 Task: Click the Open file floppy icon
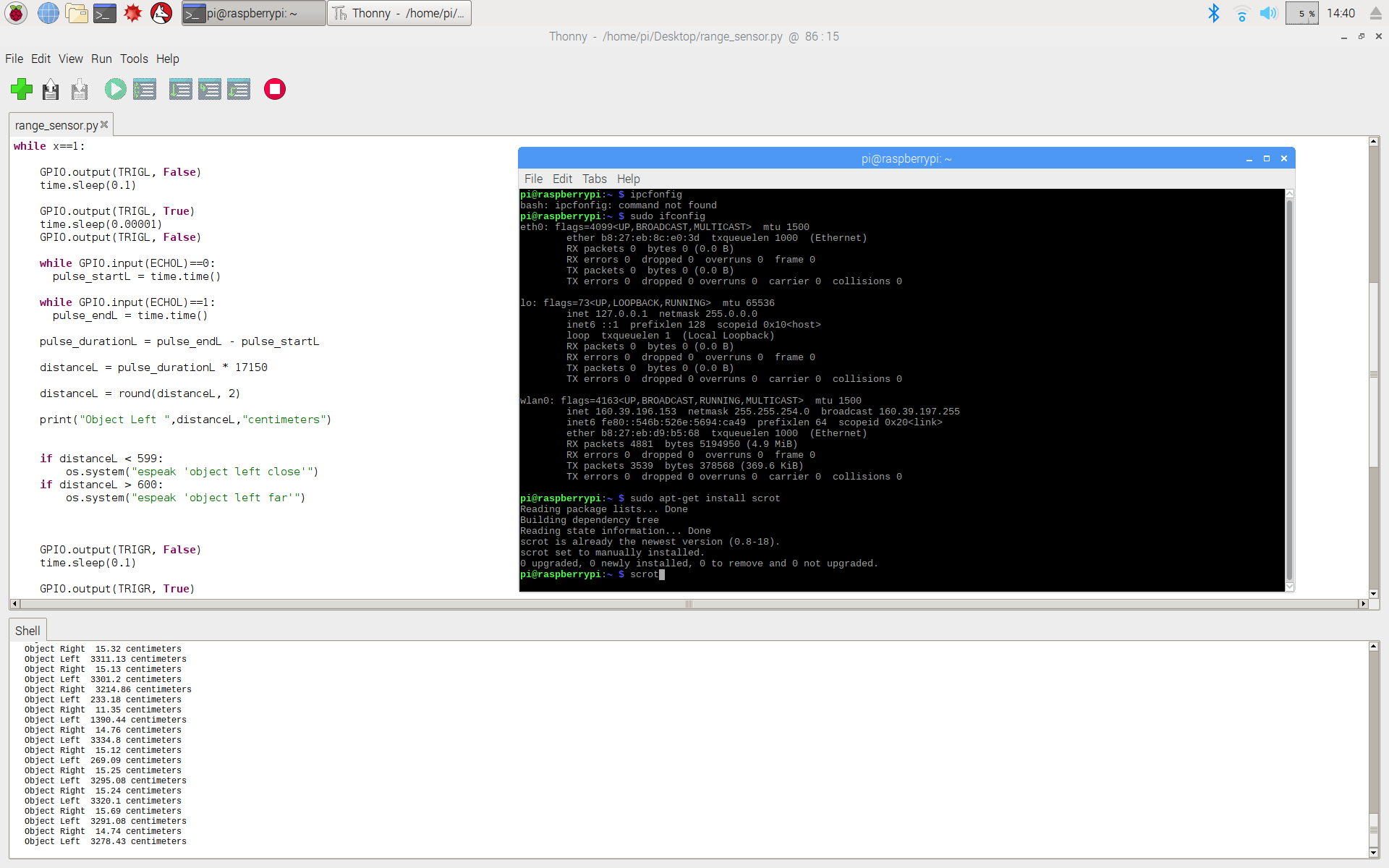coord(51,90)
